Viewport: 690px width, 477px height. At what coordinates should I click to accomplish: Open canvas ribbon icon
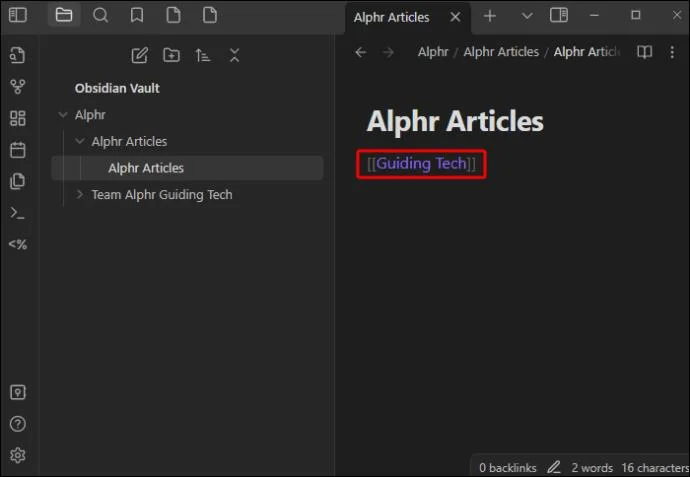(18, 118)
